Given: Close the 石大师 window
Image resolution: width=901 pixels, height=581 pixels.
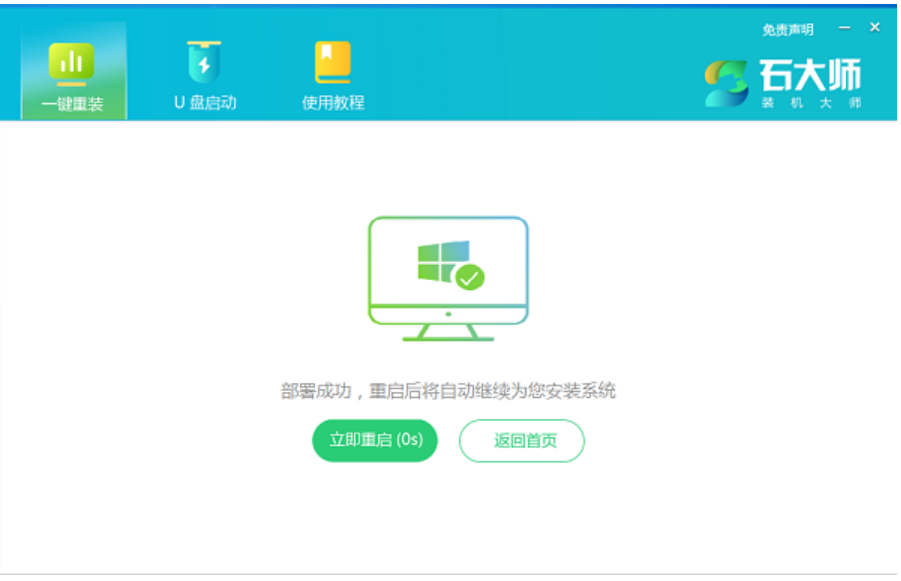Looking at the screenshot, I should pyautogui.click(x=875, y=27).
